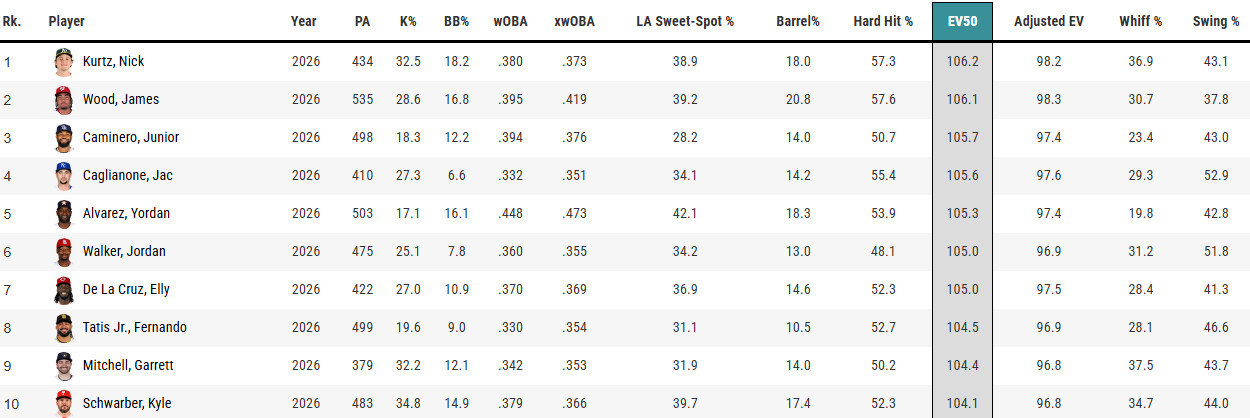Click Elly De La Cruz's headshot
This screenshot has height=418, width=1250.
click(x=64, y=290)
